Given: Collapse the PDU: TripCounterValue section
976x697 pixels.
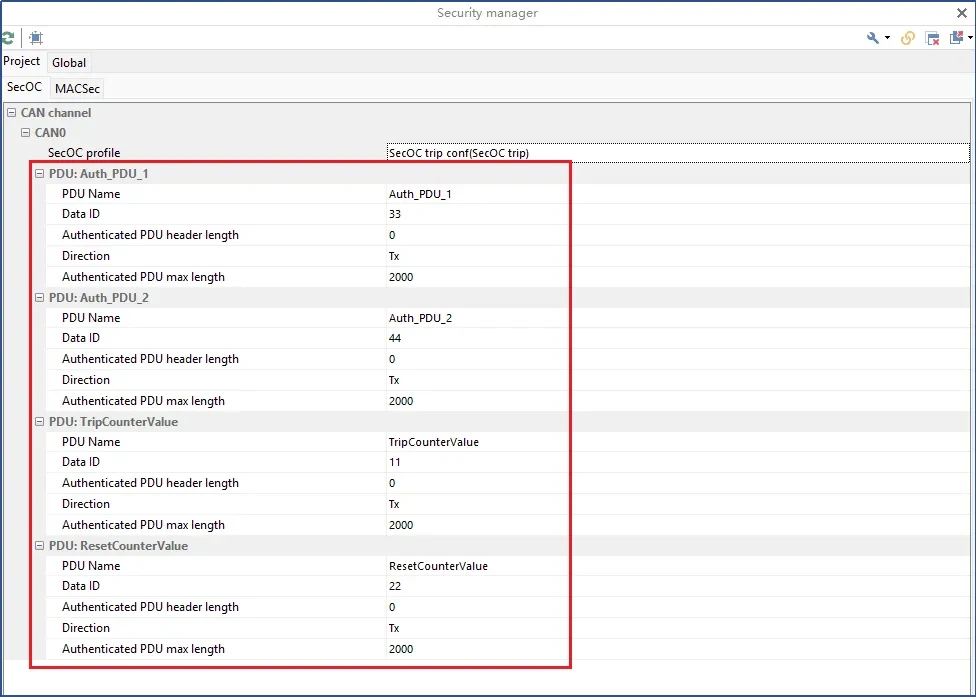Looking at the screenshot, I should pyautogui.click(x=39, y=422).
